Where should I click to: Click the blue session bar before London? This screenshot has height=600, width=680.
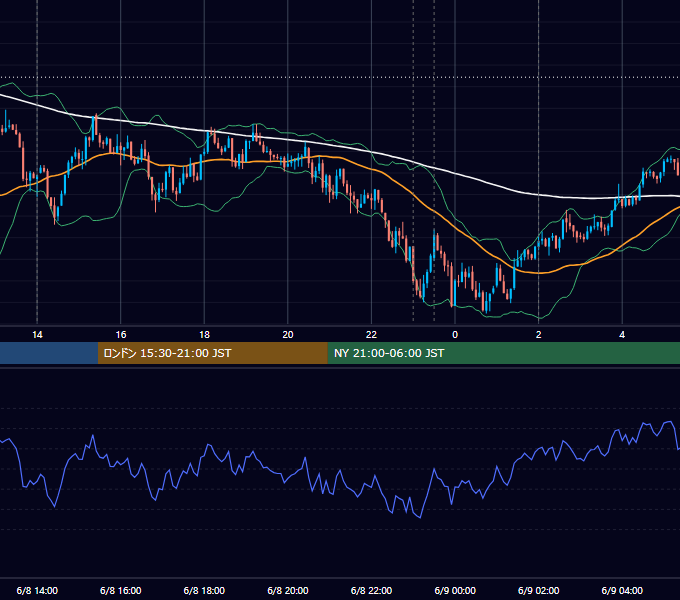pyautogui.click(x=49, y=353)
